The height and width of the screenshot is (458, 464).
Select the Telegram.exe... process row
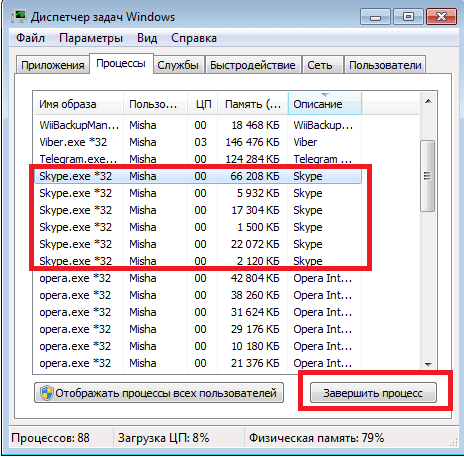pos(198,159)
